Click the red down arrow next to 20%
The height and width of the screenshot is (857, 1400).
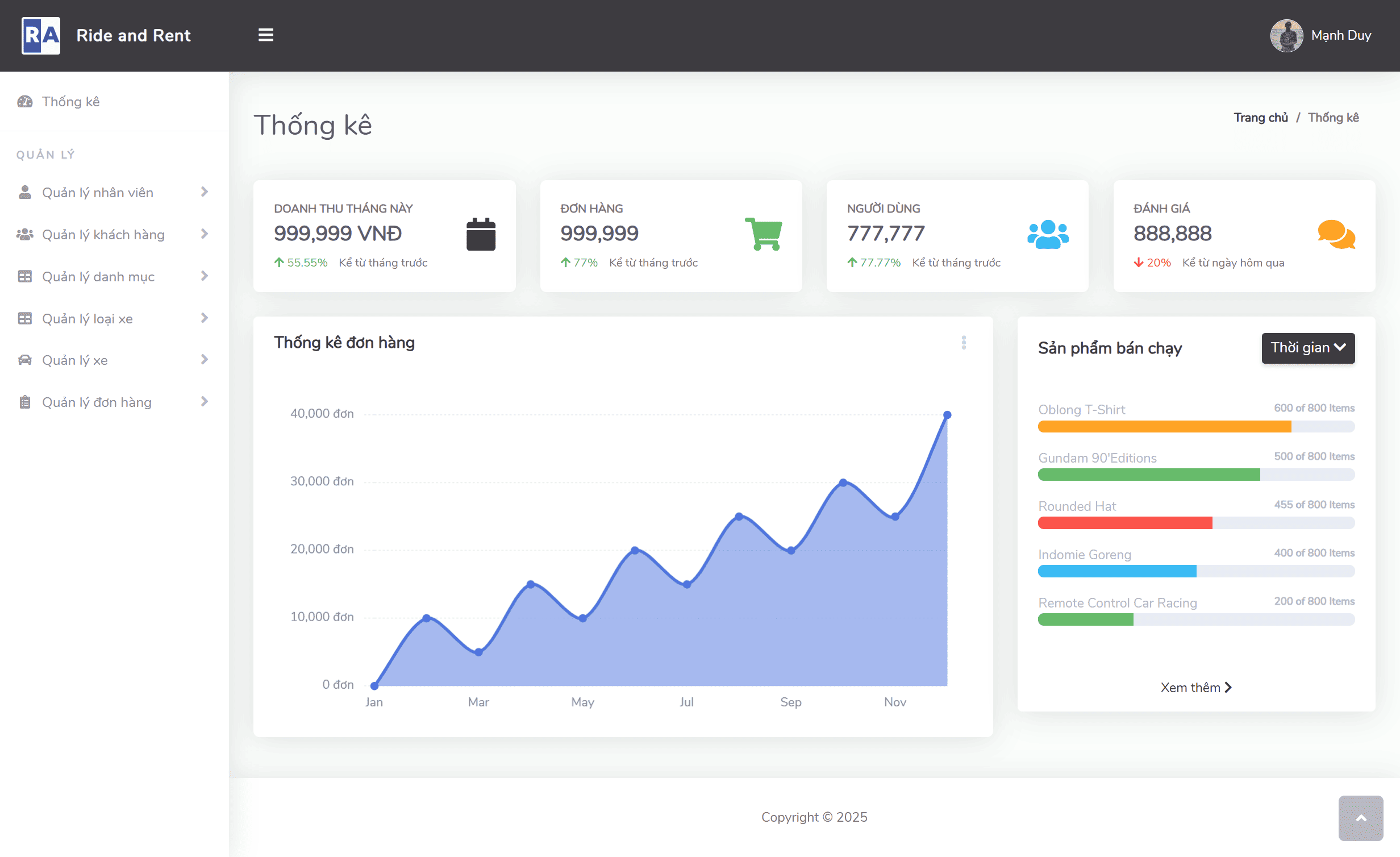(x=1139, y=263)
